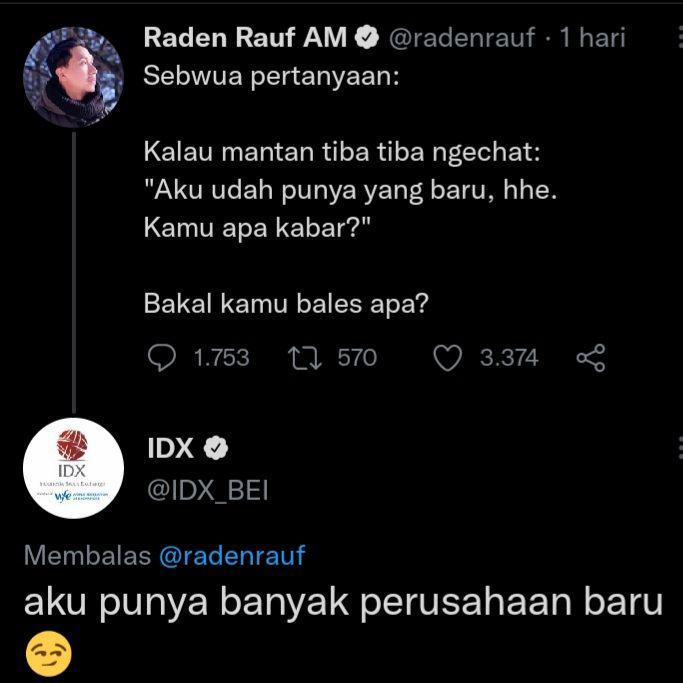683x683 pixels.
Task: Open more options on Raden Rauf's tweet
Action: 680,37
